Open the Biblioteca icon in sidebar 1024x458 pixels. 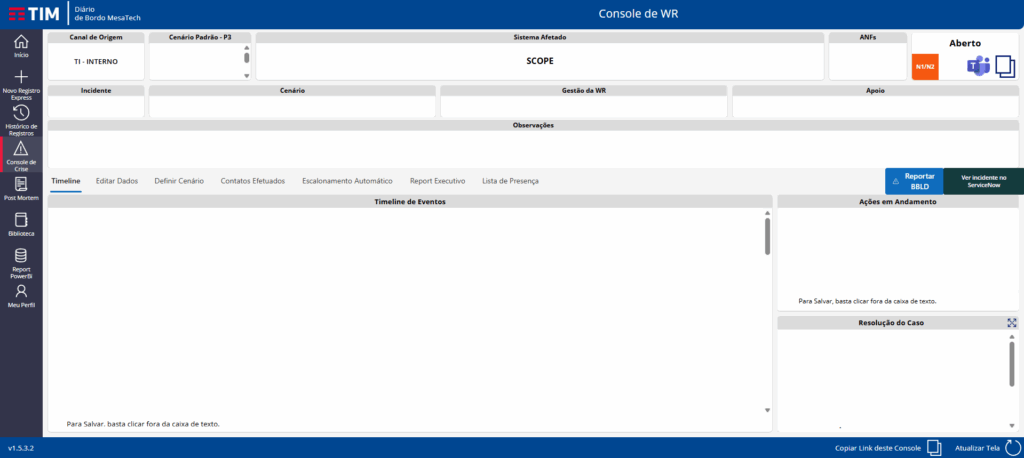(21, 219)
